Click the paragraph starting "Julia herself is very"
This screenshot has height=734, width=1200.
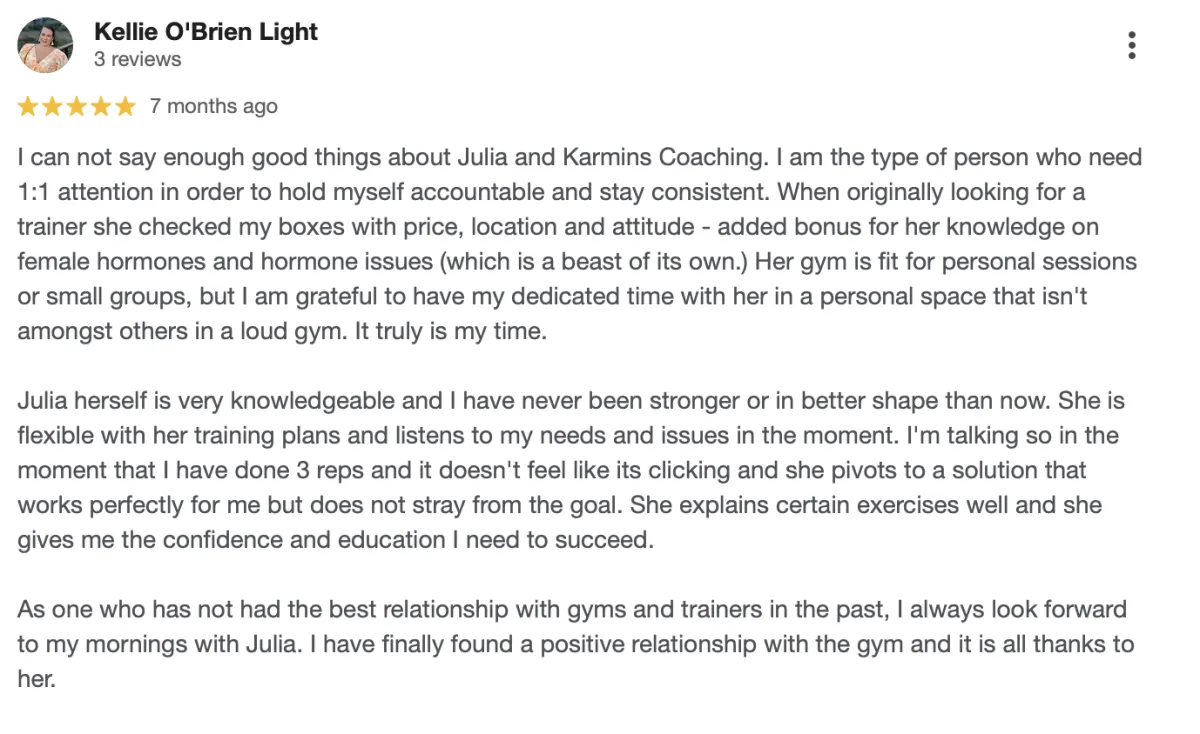click(570, 470)
